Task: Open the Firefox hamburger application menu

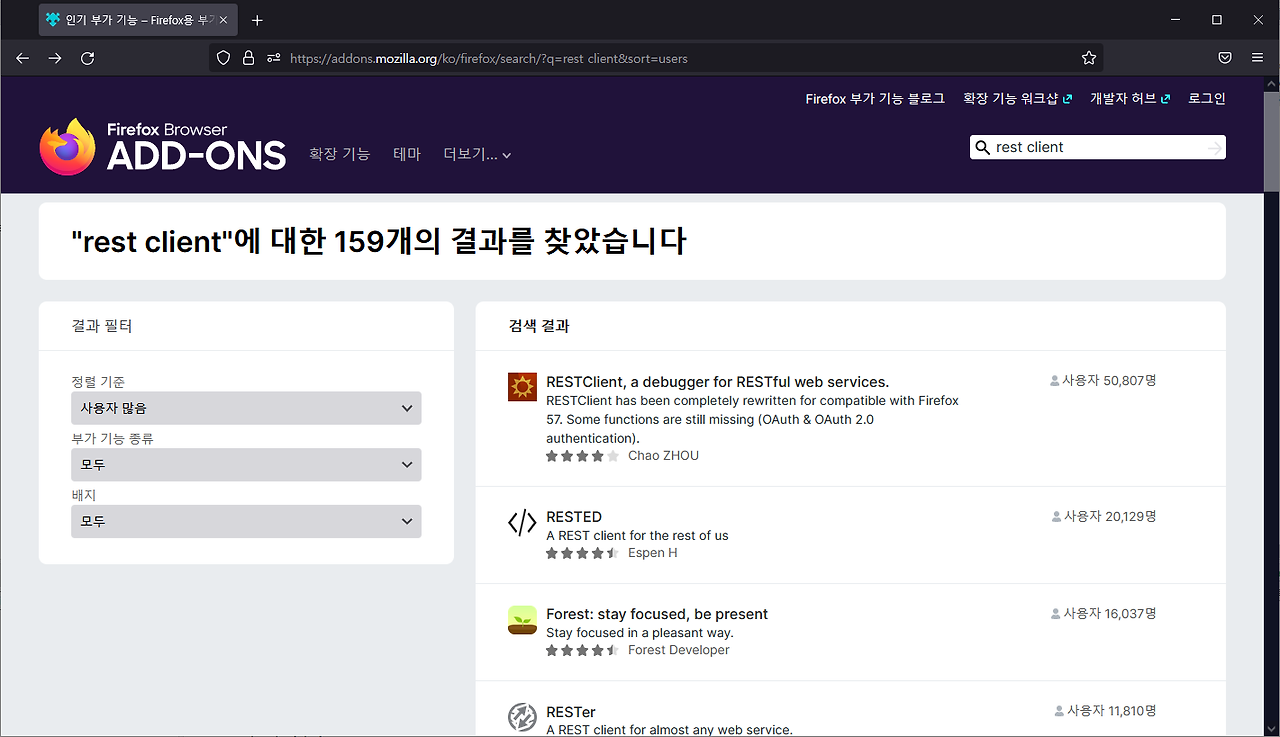Action: click(1257, 58)
